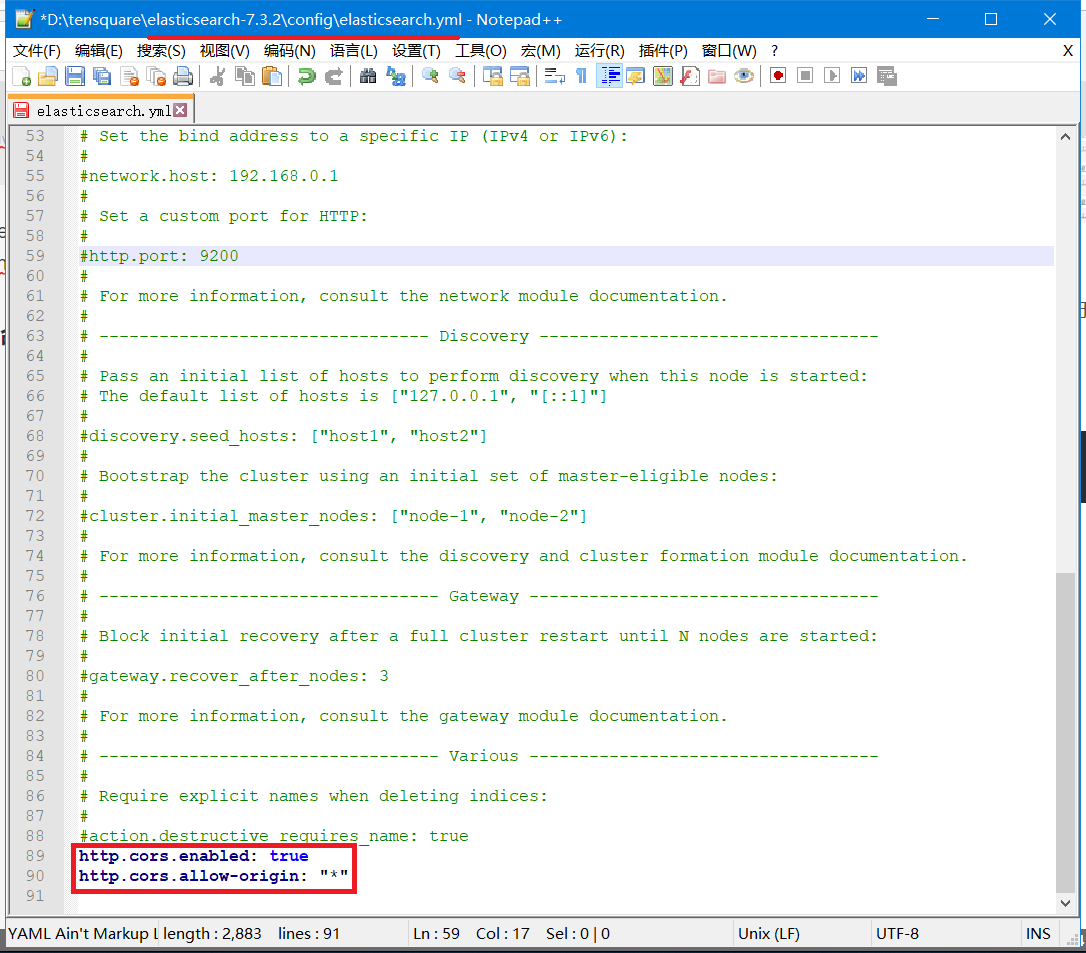Screen dimensions: 1086x953
Task: Open the 宏(M) menu
Action: pyautogui.click(x=540, y=51)
